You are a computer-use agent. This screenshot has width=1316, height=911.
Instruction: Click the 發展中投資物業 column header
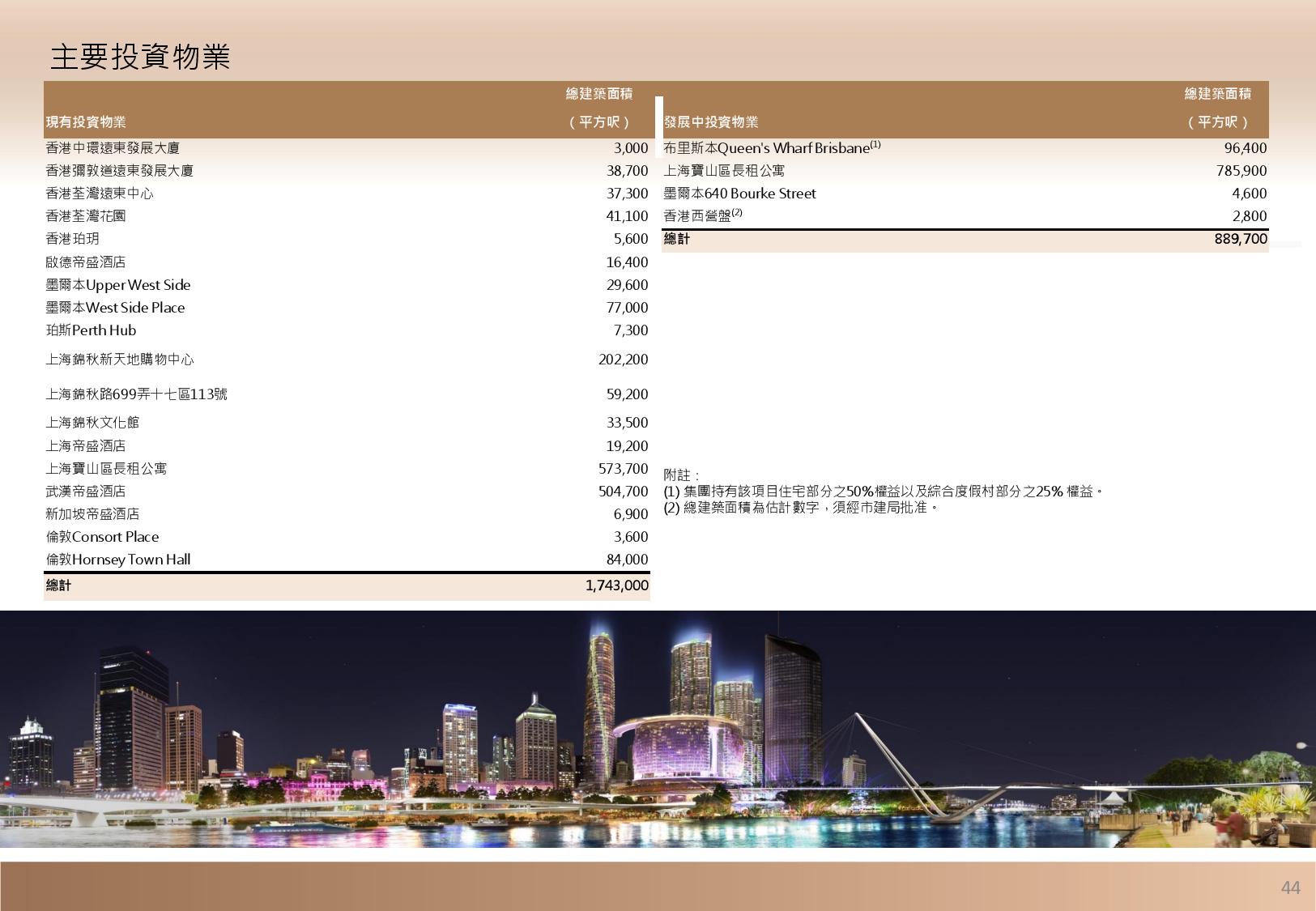pyautogui.click(x=711, y=122)
